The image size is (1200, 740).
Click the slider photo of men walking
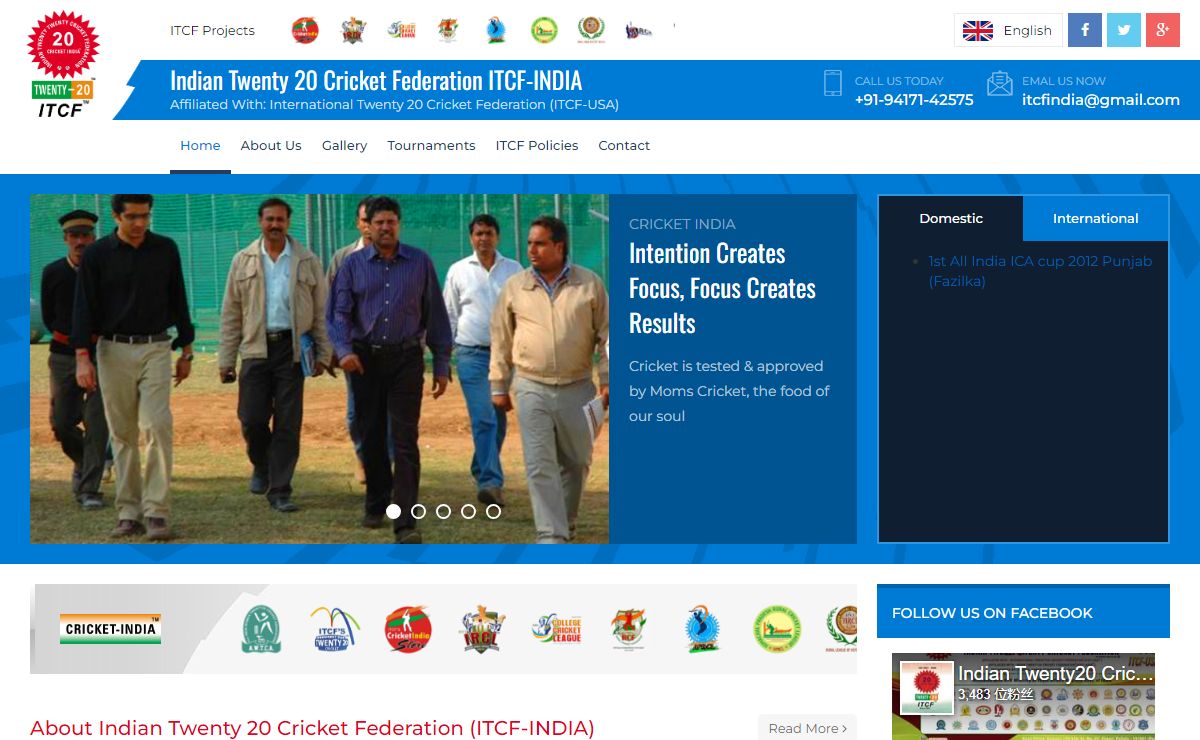(x=319, y=369)
